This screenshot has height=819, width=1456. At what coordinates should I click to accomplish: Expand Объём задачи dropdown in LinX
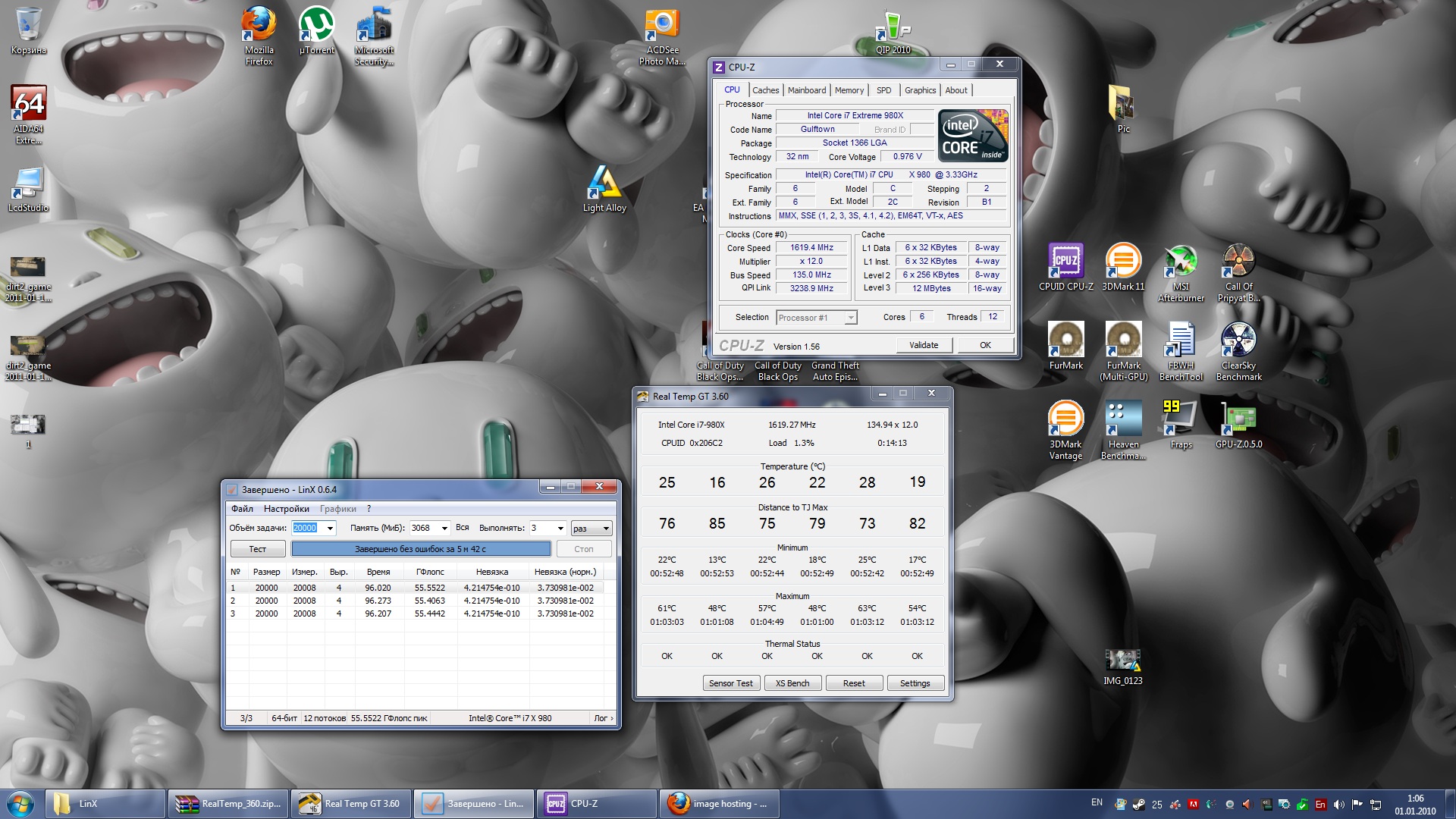330,529
